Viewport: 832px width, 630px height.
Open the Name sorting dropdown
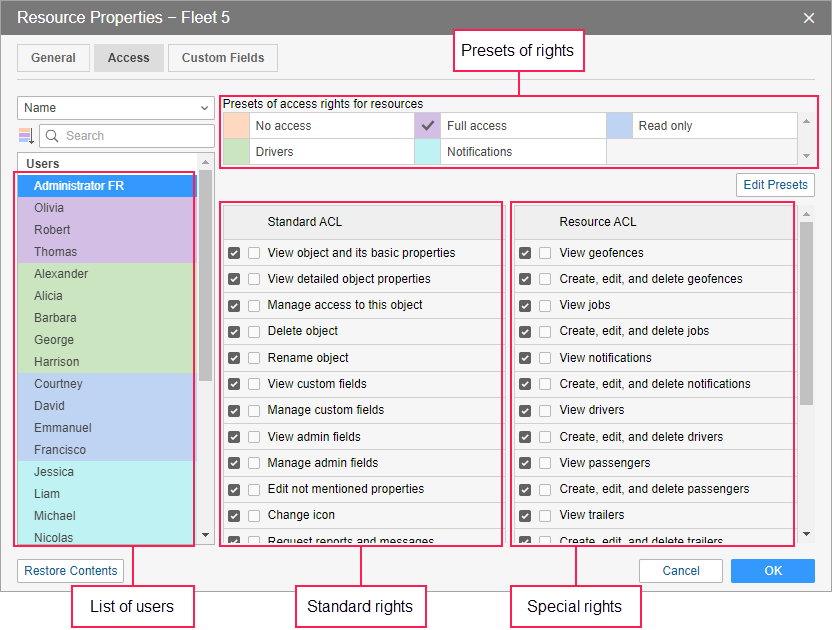coord(115,108)
